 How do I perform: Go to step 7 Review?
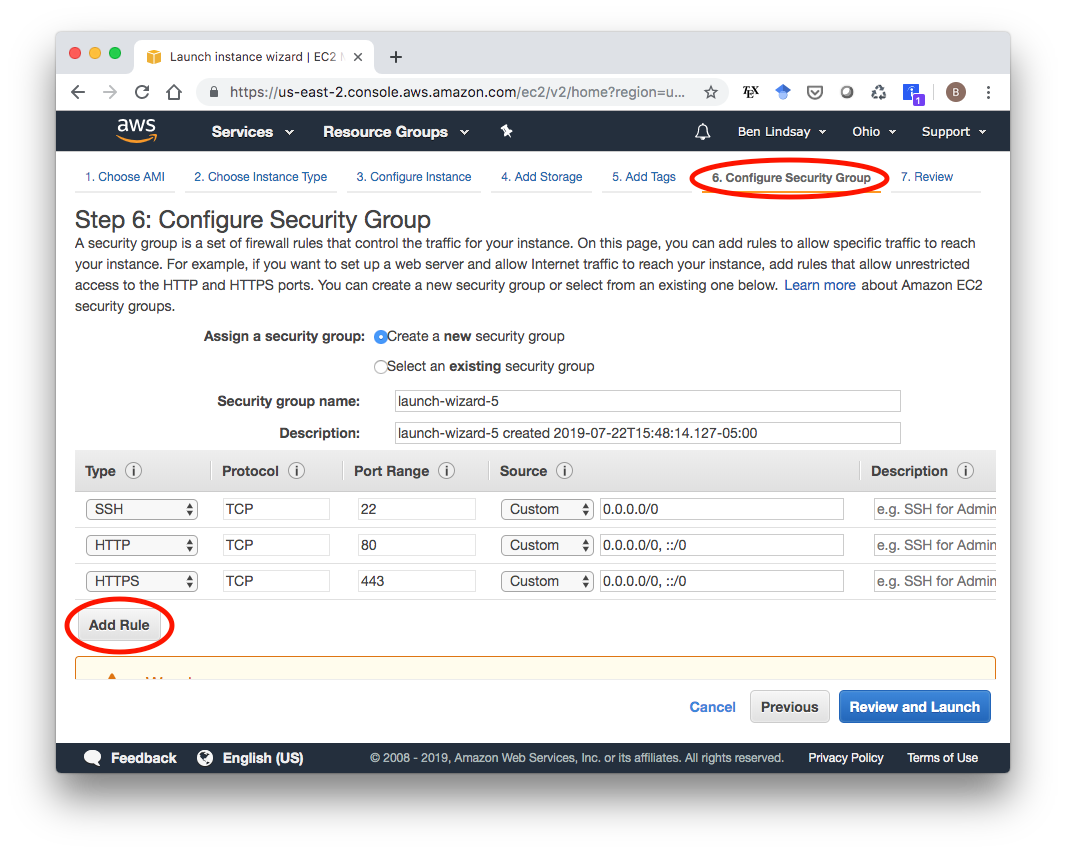click(927, 177)
